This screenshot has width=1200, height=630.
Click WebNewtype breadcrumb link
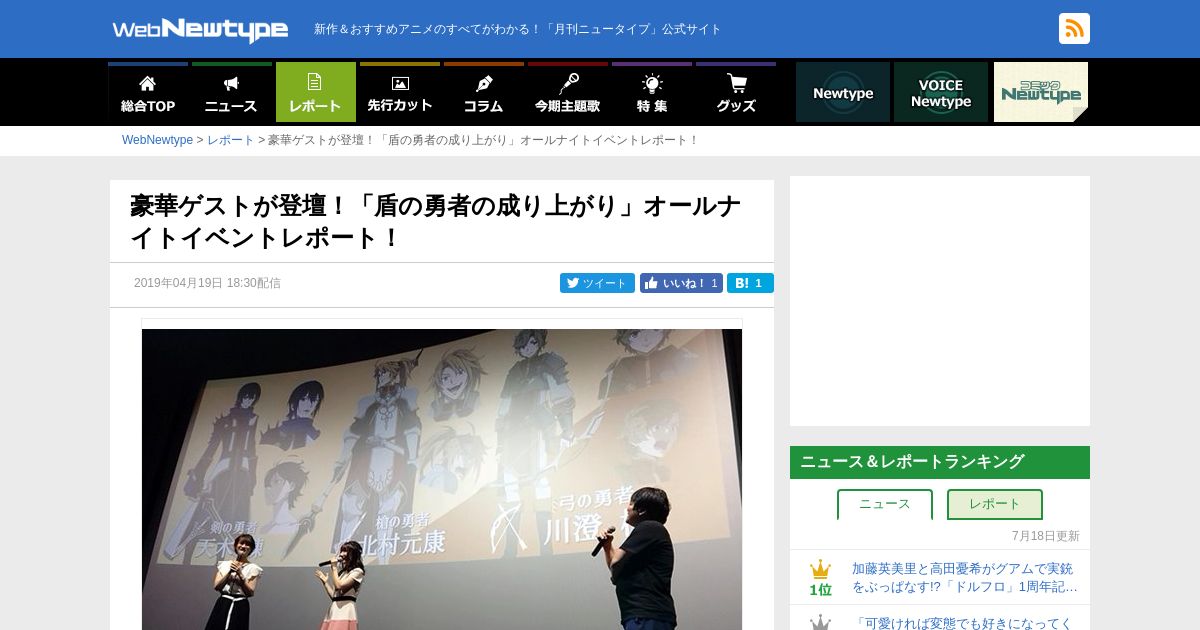coord(157,140)
